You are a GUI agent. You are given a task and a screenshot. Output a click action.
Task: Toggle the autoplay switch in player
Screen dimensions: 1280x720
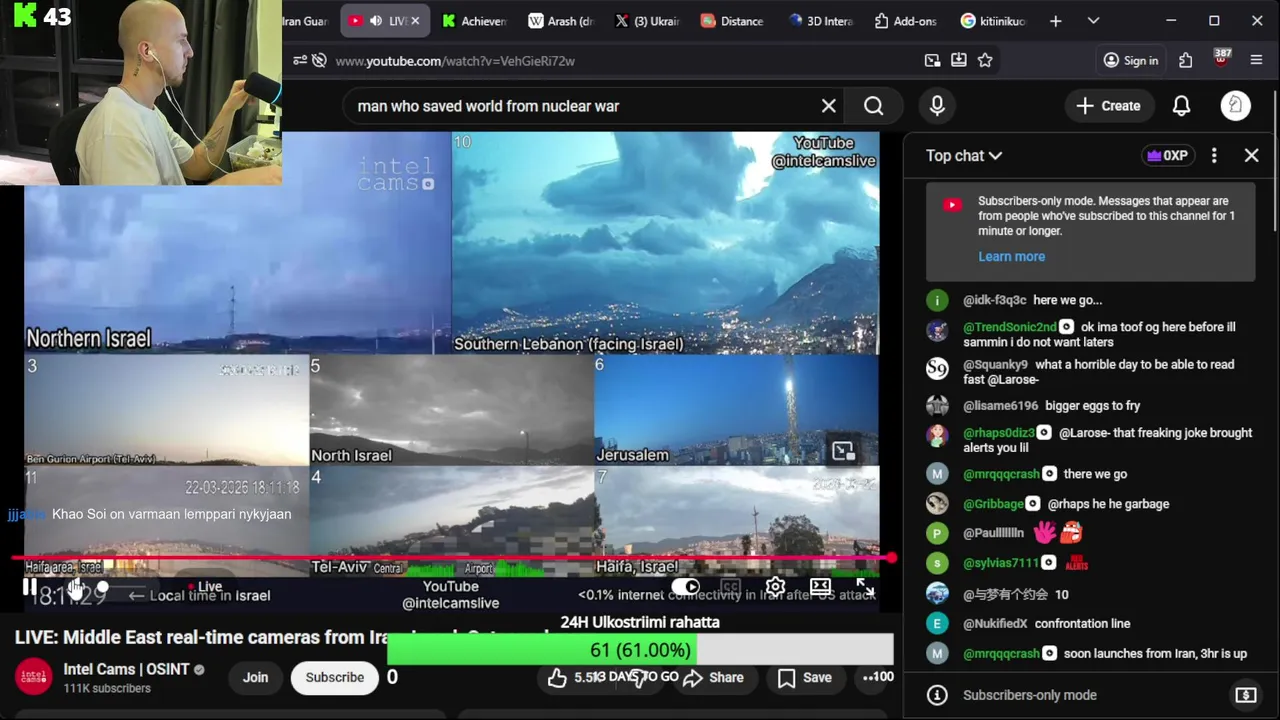coord(686,587)
